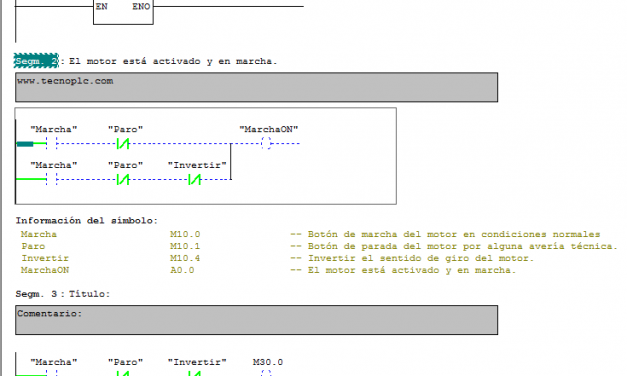Viewport: 627px width, 376px height.
Task: Click the "Marcha" label in Segm. 3
Action: (x=54, y=362)
